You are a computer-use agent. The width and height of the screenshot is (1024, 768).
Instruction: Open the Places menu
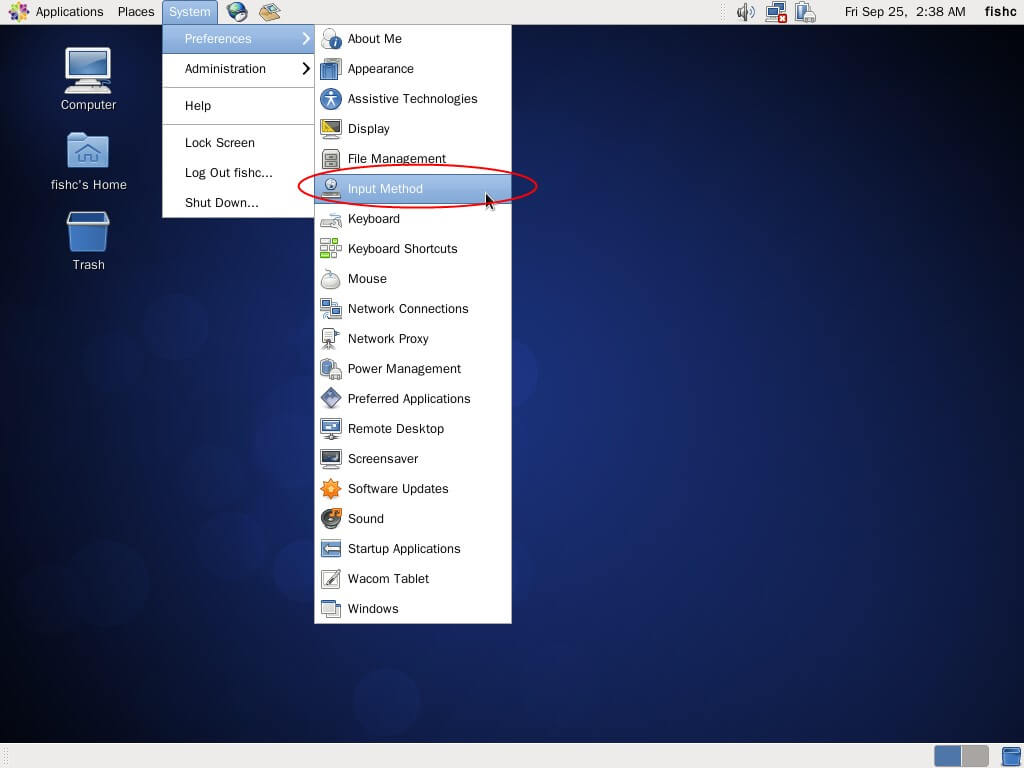point(135,12)
